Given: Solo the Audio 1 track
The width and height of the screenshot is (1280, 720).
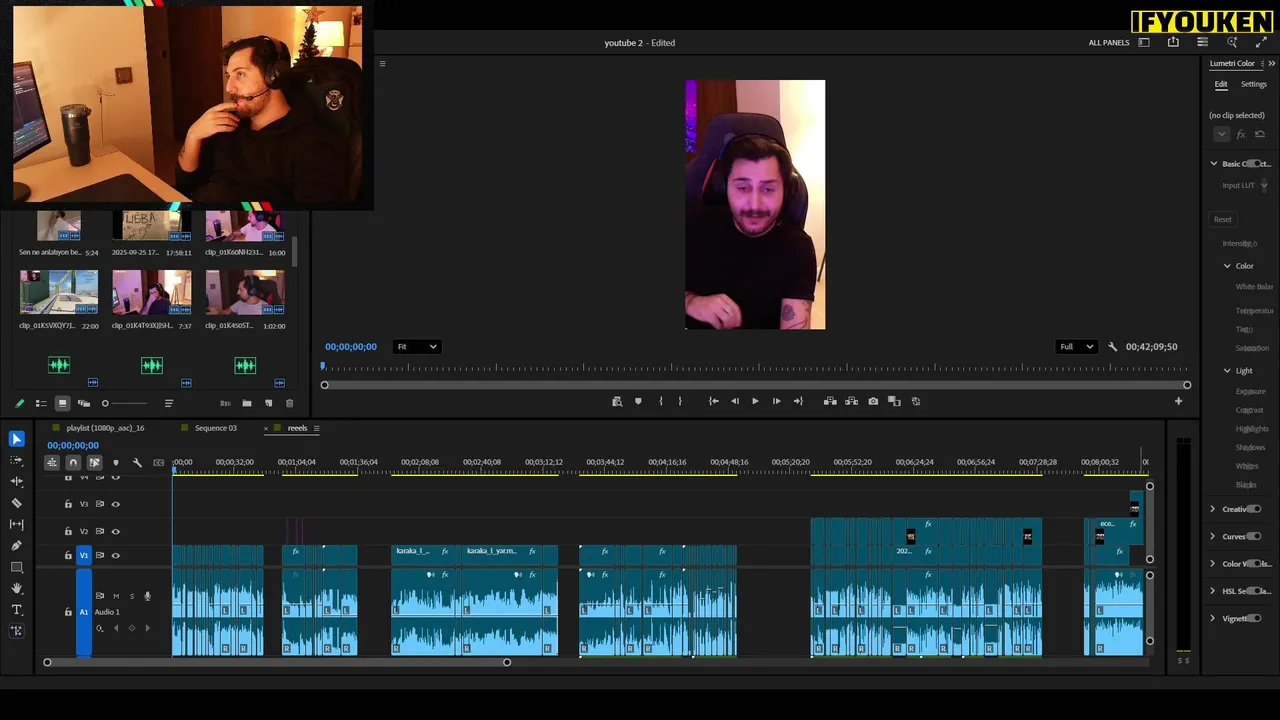Looking at the screenshot, I should point(131,596).
